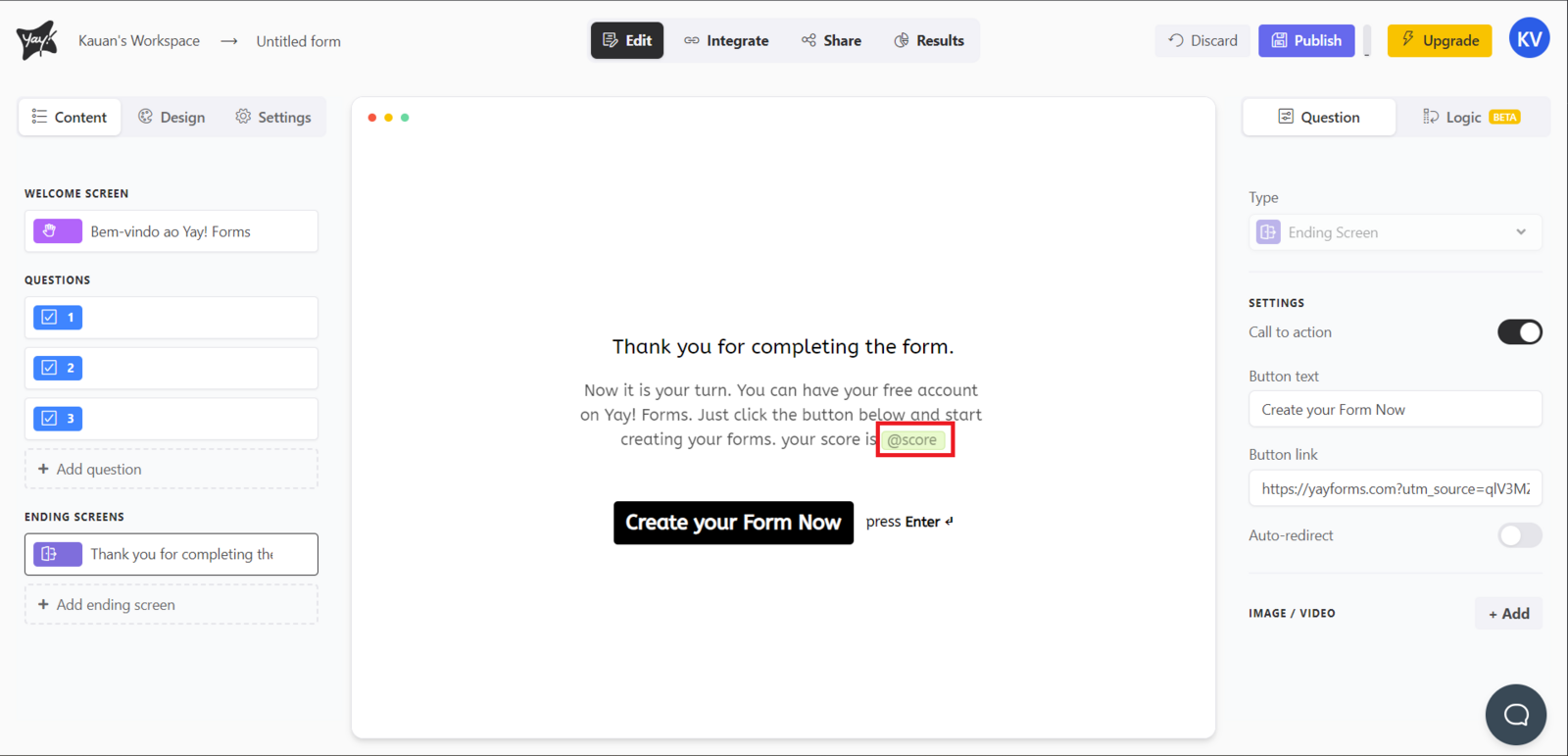Viewport: 1568px width, 756px height.
Task: Enable the Auto-redirect toggle
Action: pyautogui.click(x=1519, y=535)
